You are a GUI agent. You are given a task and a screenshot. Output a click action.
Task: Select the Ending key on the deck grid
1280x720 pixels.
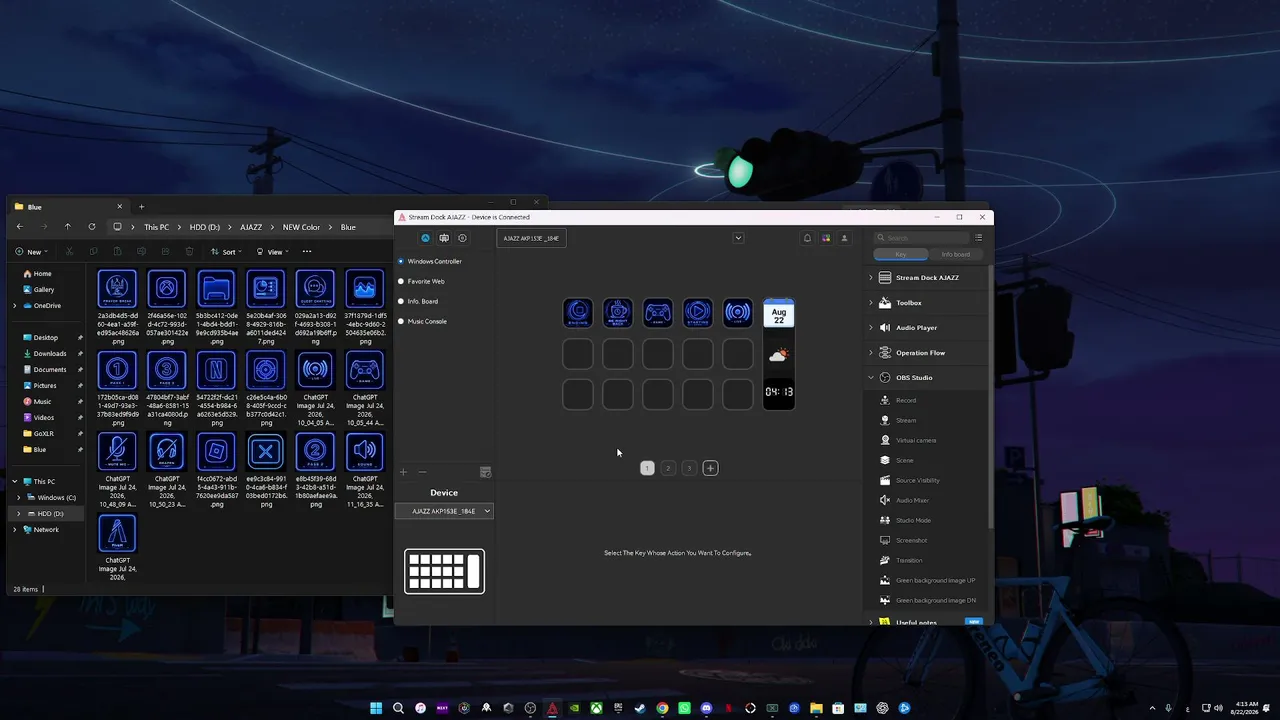pos(578,313)
